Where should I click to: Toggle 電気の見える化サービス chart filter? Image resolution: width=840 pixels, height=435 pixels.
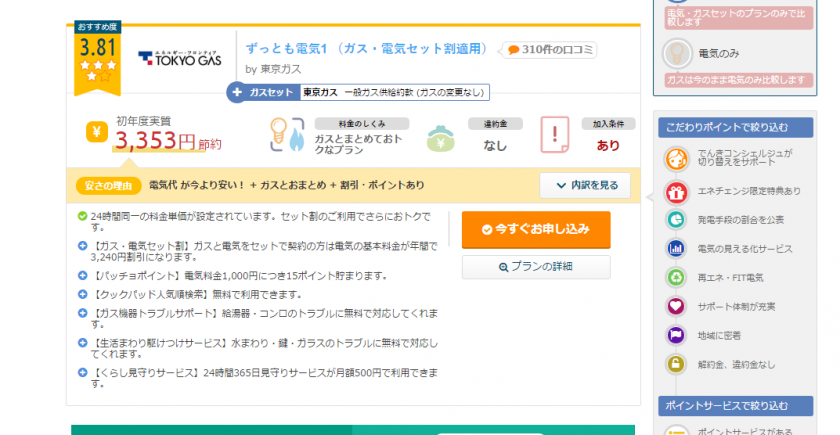tap(676, 249)
